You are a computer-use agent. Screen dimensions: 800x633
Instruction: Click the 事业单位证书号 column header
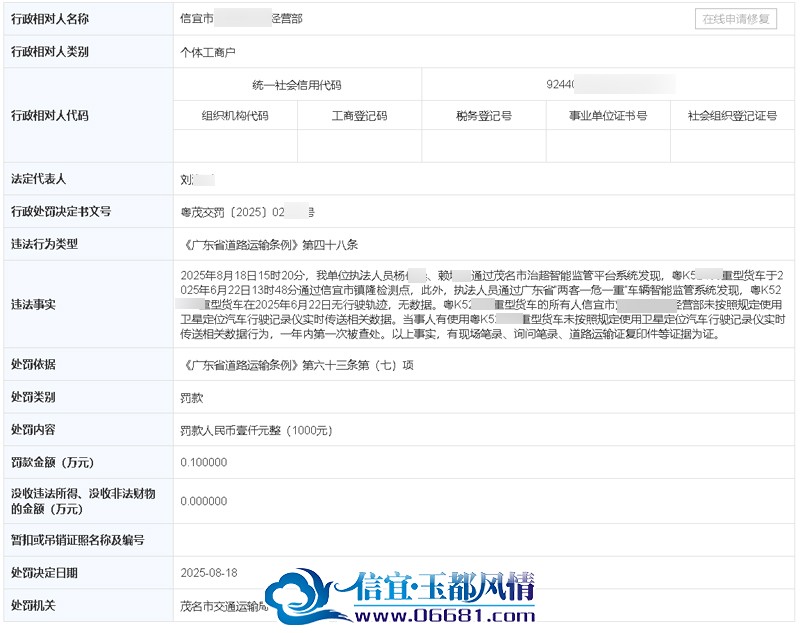(608, 116)
